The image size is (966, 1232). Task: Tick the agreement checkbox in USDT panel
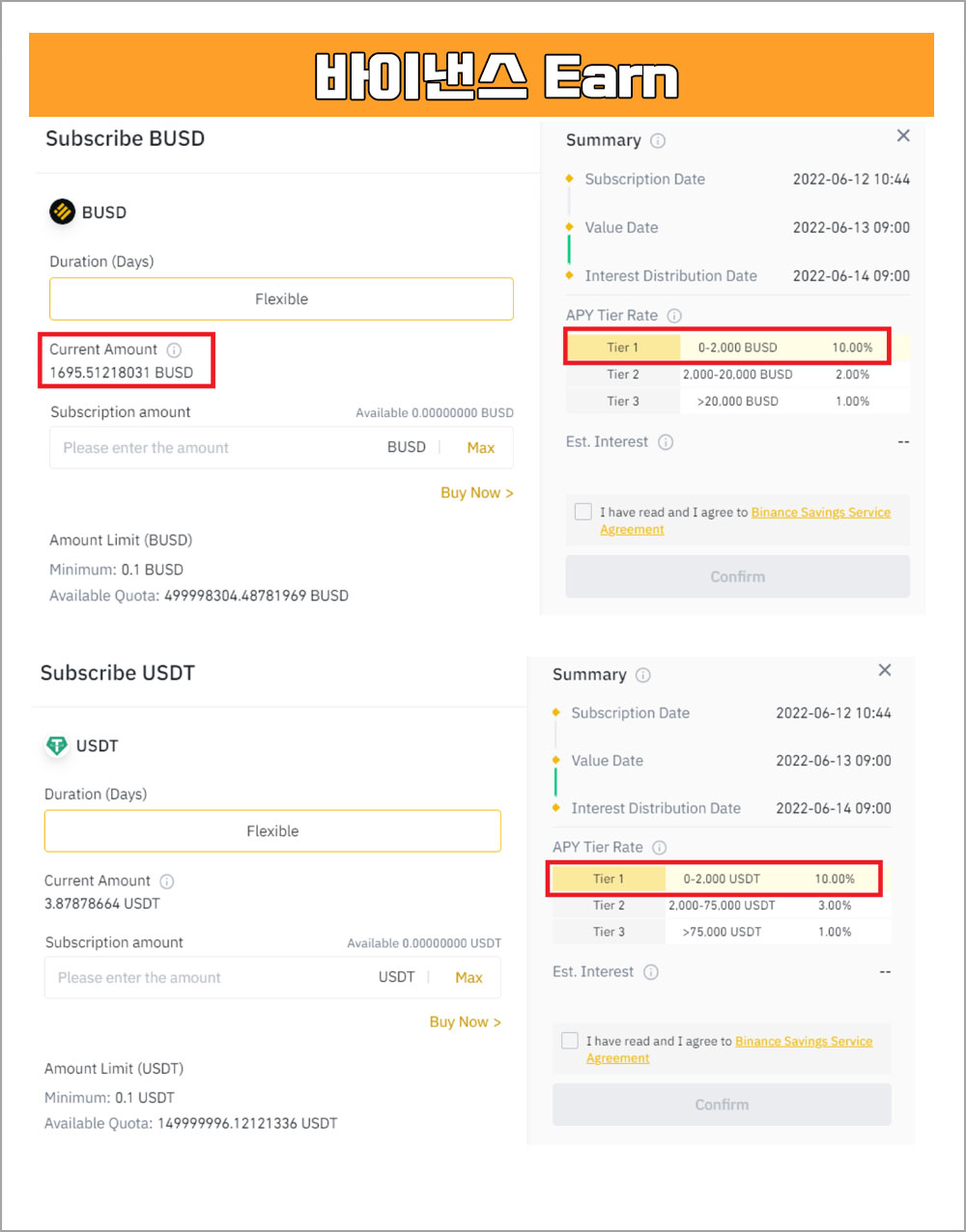pos(570,1041)
